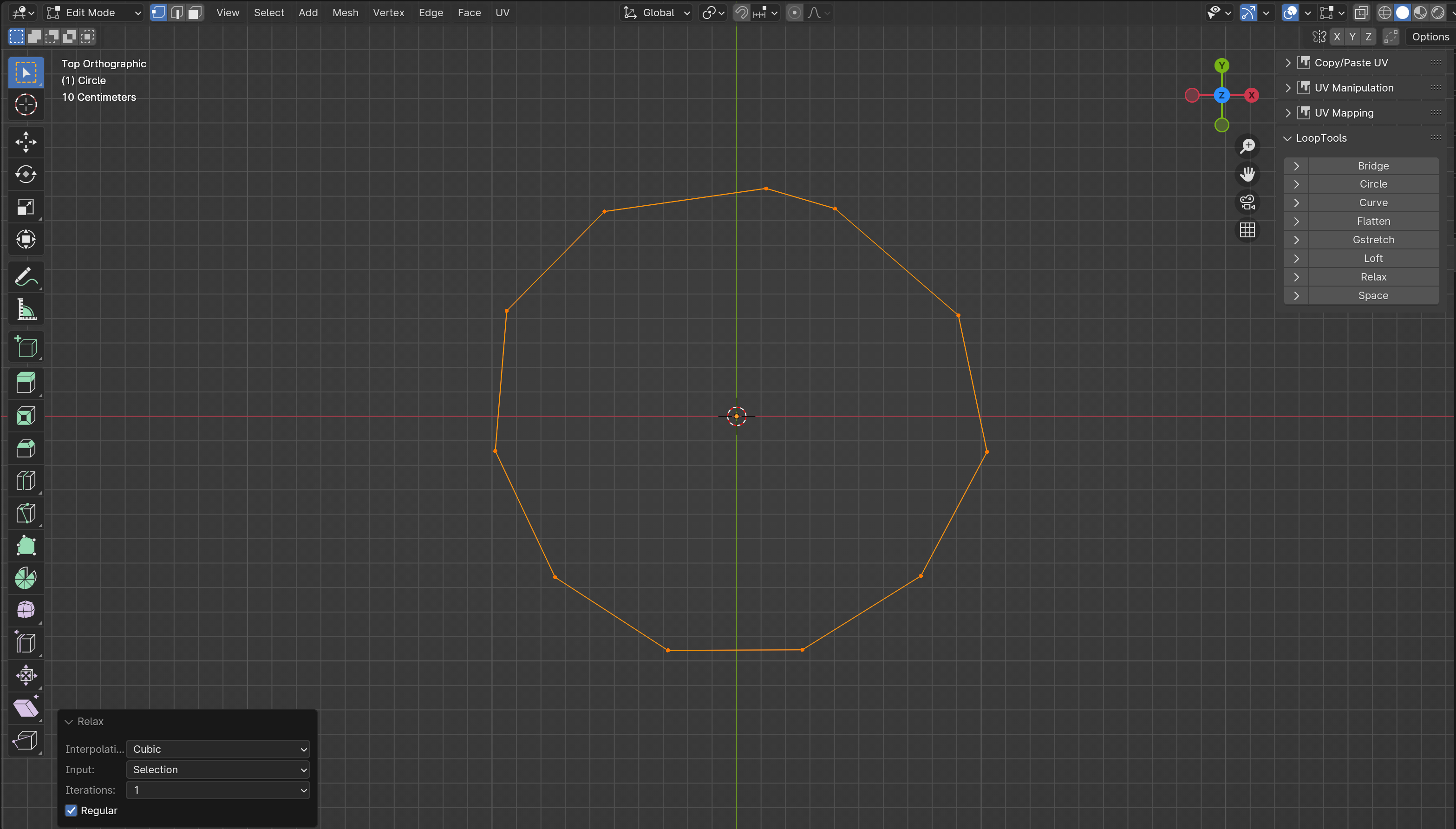This screenshot has width=1456, height=829.
Task: Select the Rotate tool
Action: pyautogui.click(x=26, y=174)
